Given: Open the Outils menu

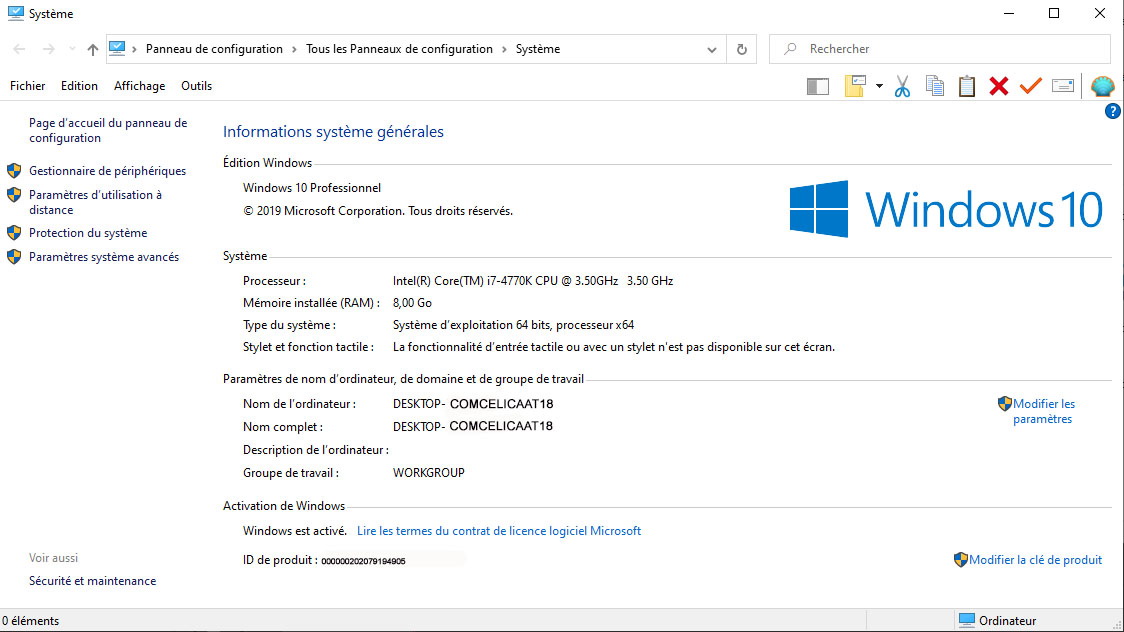Looking at the screenshot, I should 196,86.
